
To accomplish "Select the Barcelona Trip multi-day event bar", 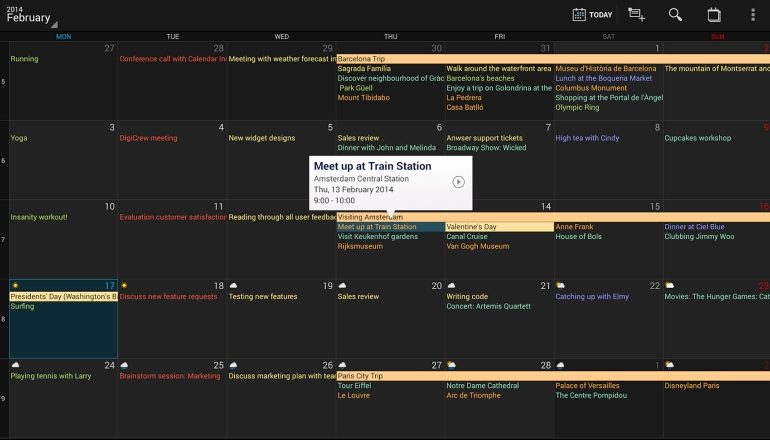I will tap(552, 59).
